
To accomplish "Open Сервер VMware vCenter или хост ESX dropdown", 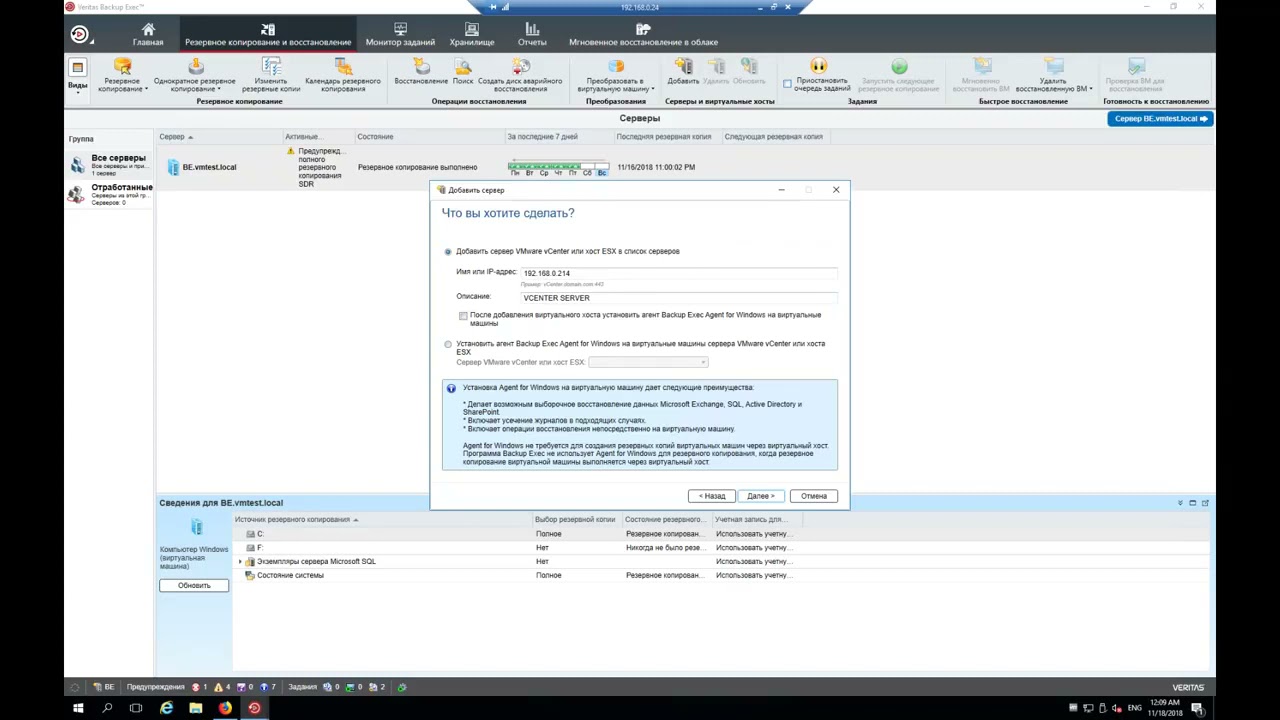I will tap(648, 362).
